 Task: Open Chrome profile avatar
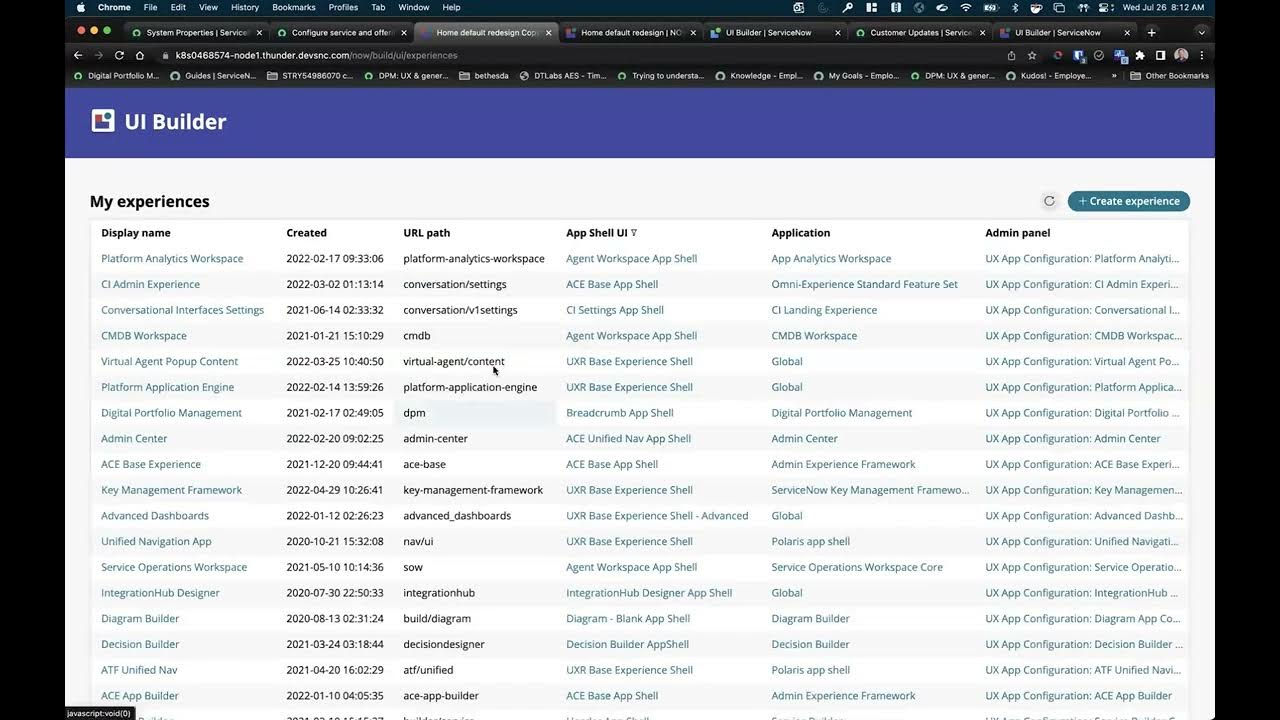click(1181, 55)
